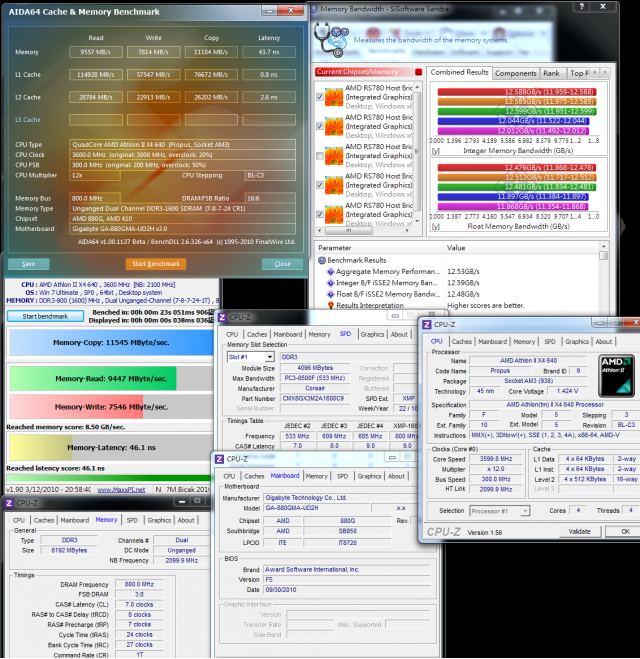Switch to the Combined Results tab
The height and width of the screenshot is (659, 640).
coord(459,72)
